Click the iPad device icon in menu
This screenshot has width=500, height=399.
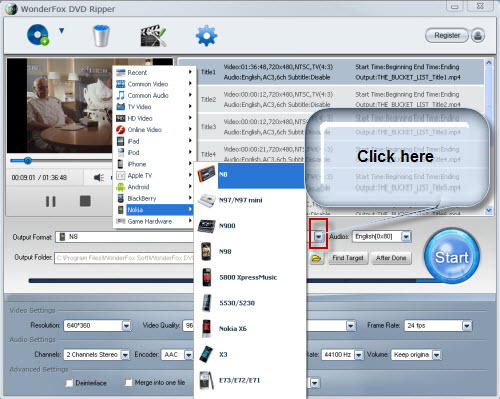(x=120, y=141)
